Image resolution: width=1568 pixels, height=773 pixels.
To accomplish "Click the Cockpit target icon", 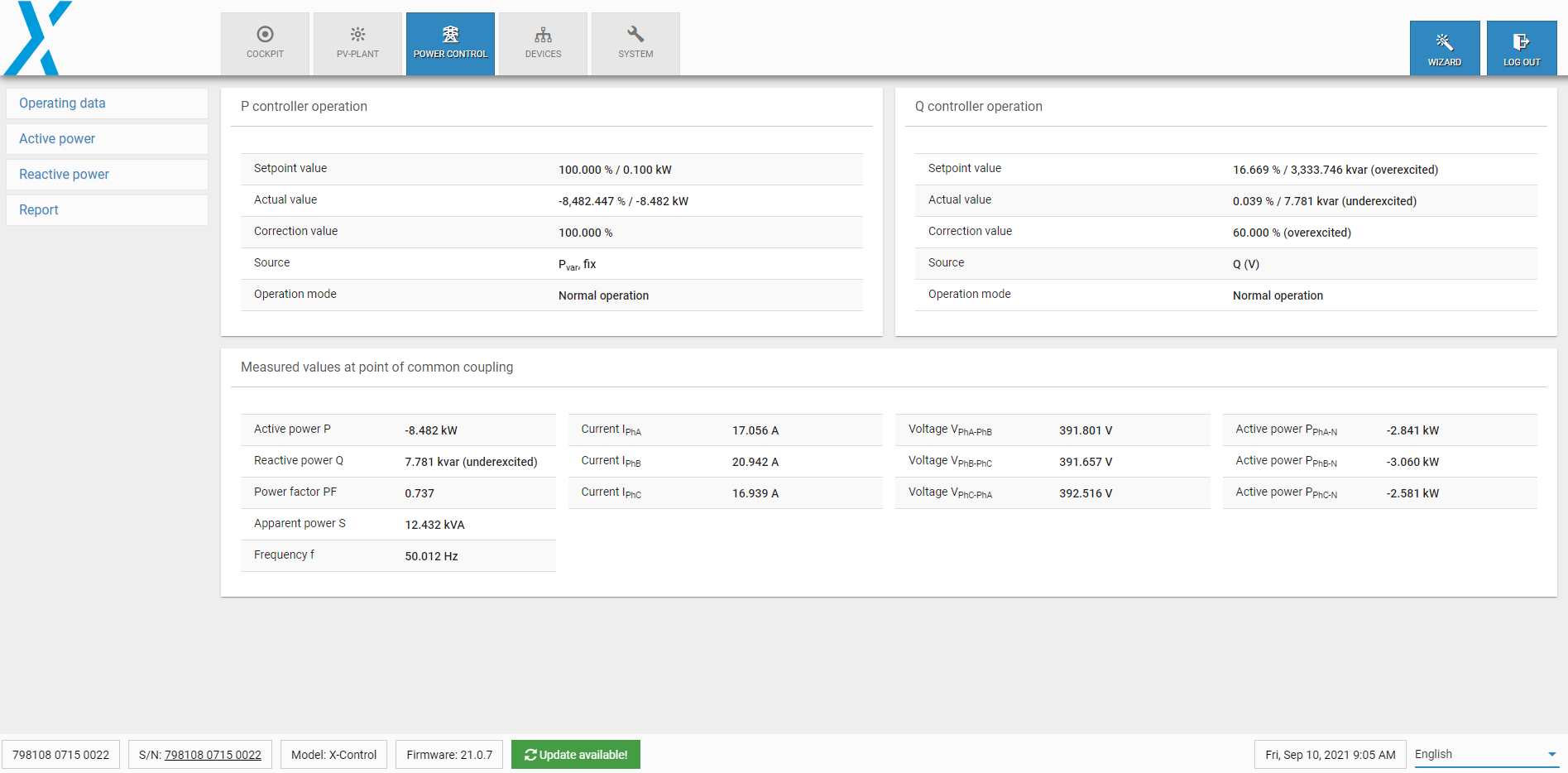I will click(265, 35).
